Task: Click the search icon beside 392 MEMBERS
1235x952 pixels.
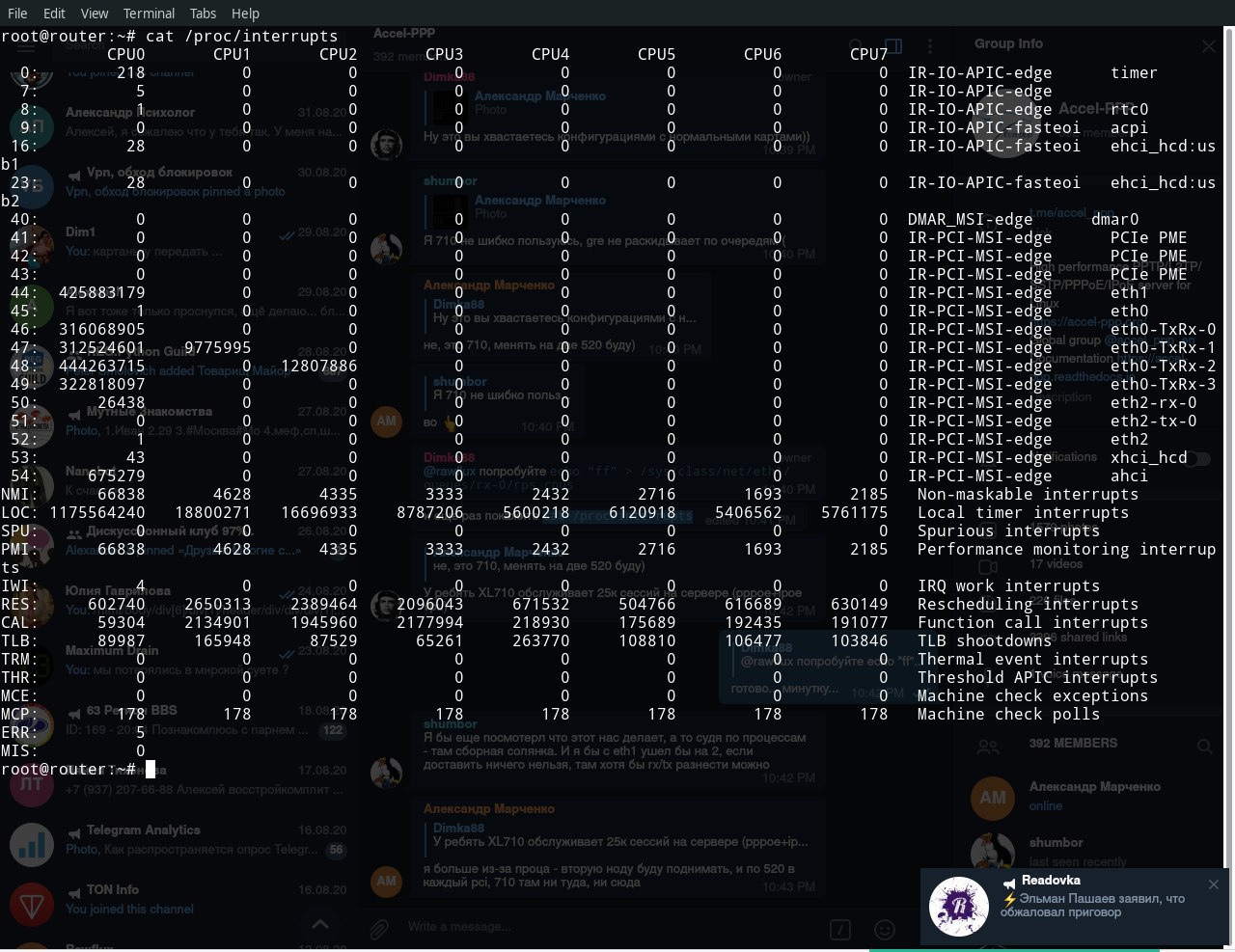Action: pos(1205,746)
